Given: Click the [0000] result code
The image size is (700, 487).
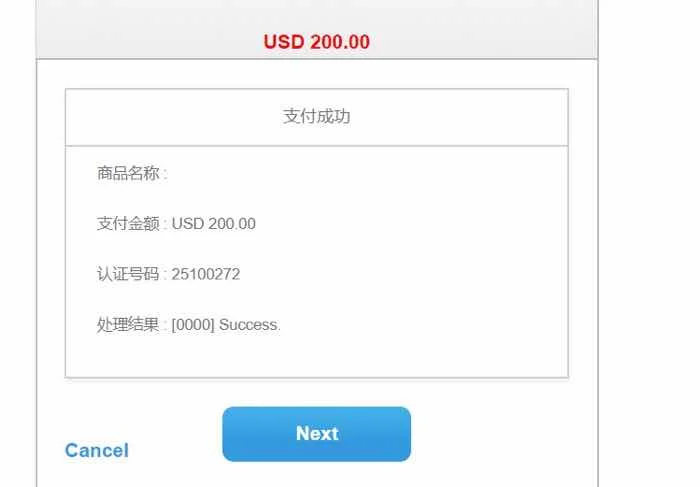Looking at the screenshot, I should [x=193, y=325].
